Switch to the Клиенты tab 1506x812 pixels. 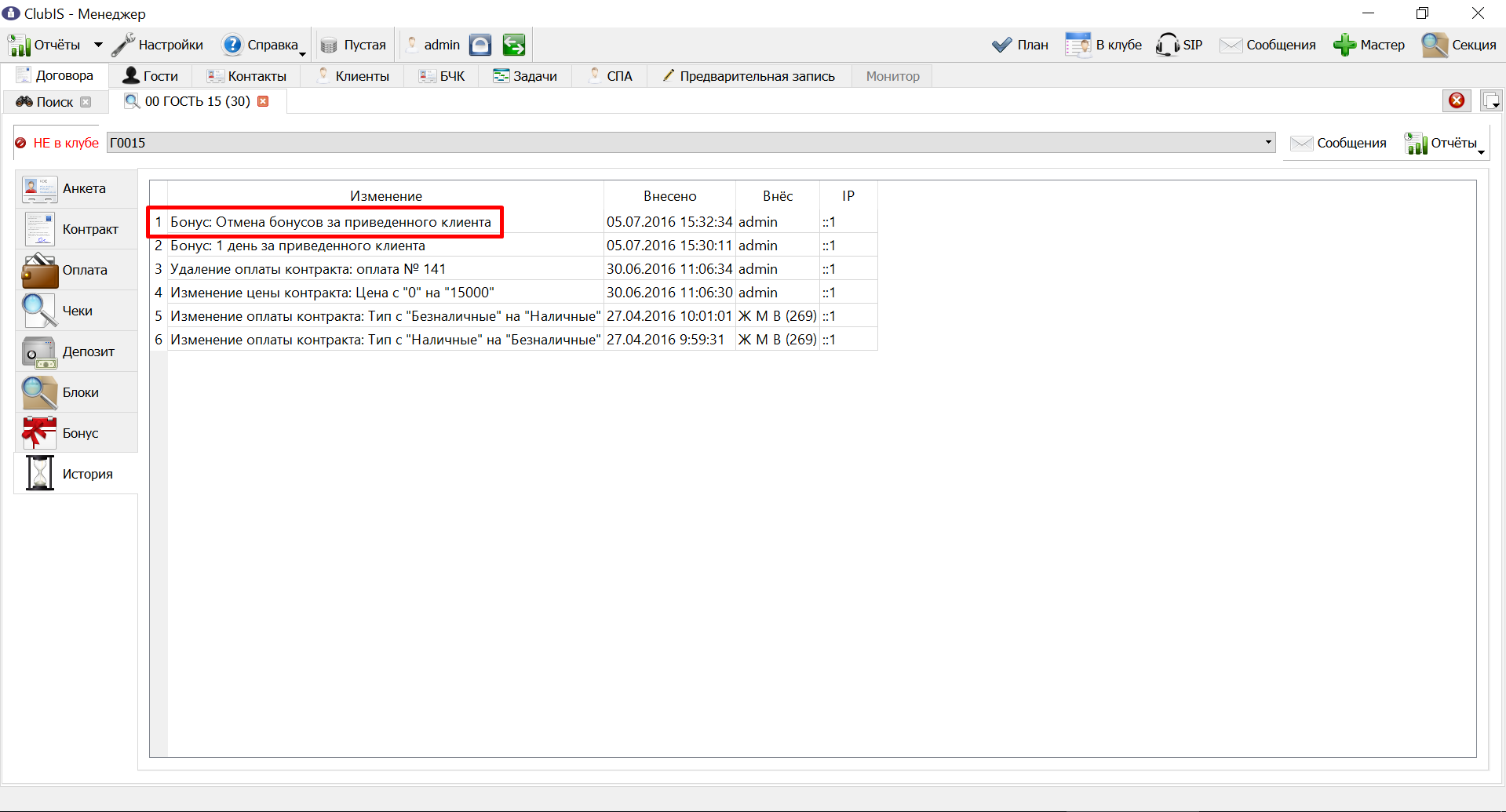[x=352, y=76]
